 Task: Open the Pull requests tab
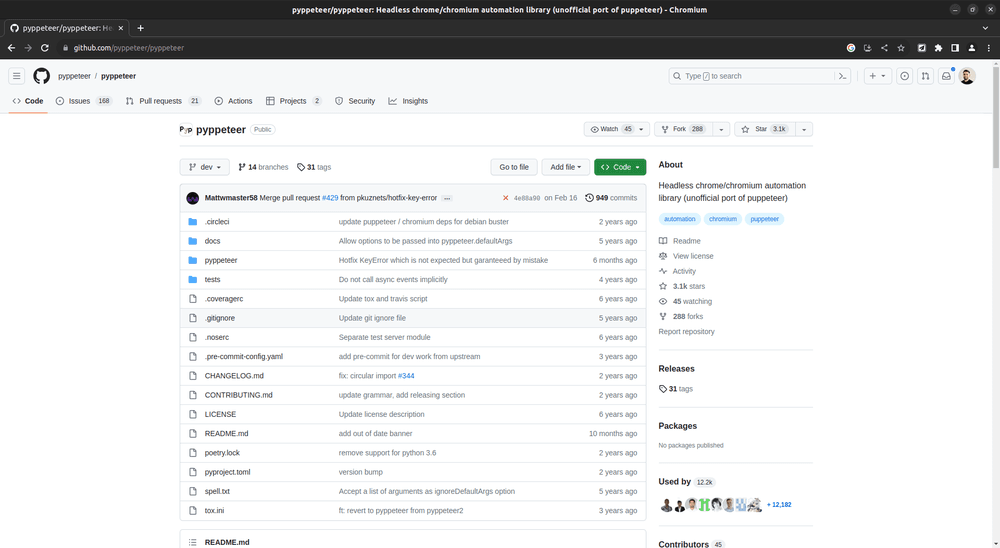164,101
